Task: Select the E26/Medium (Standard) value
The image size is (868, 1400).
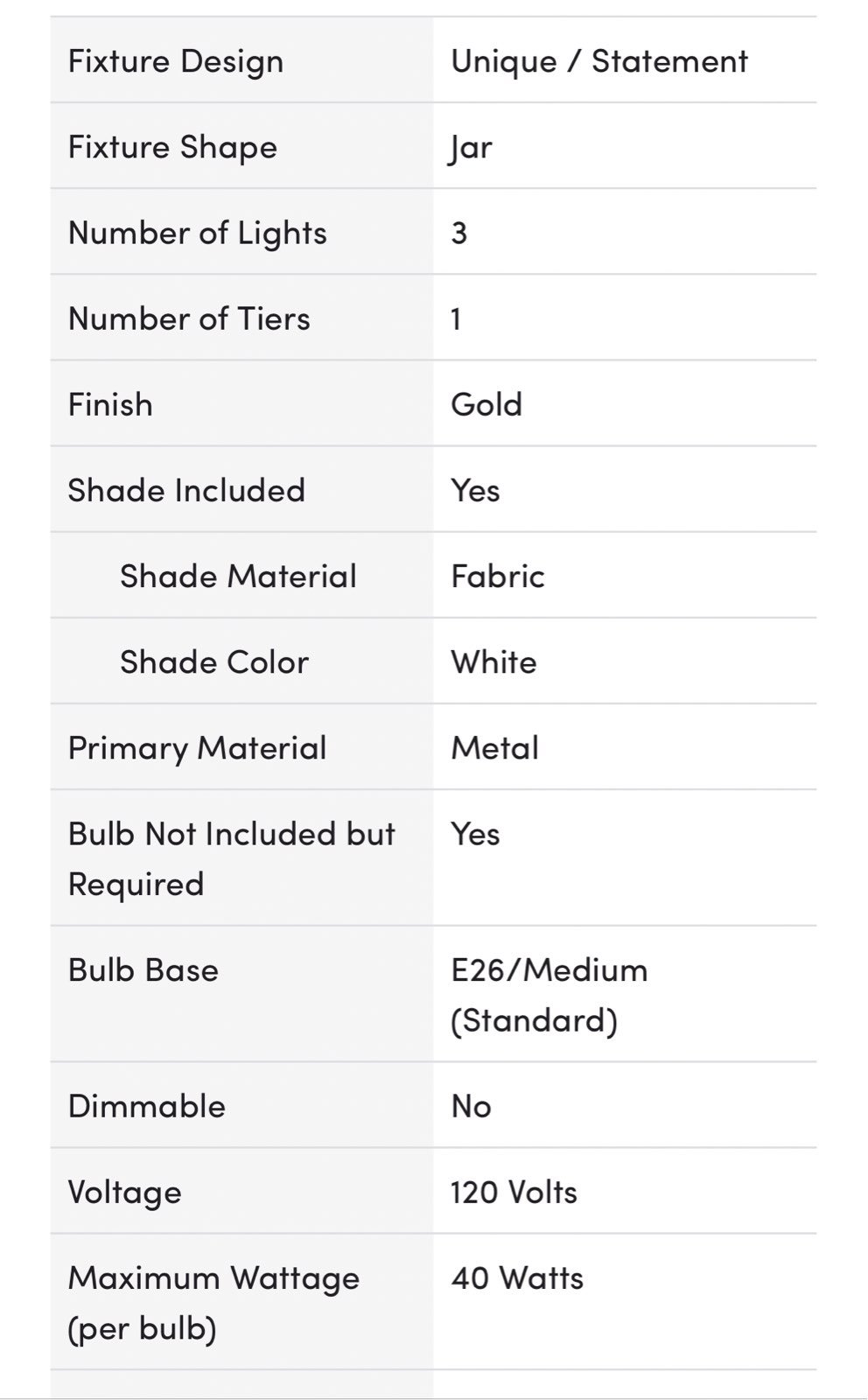Action: click(549, 995)
